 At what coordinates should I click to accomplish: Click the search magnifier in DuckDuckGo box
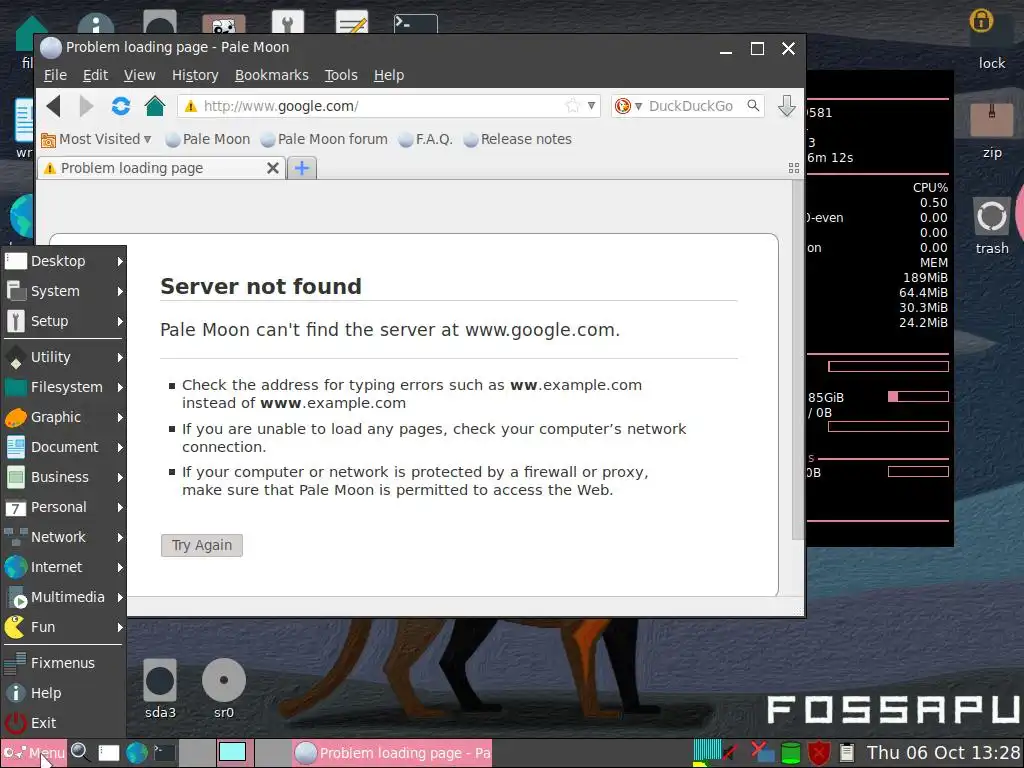753,106
